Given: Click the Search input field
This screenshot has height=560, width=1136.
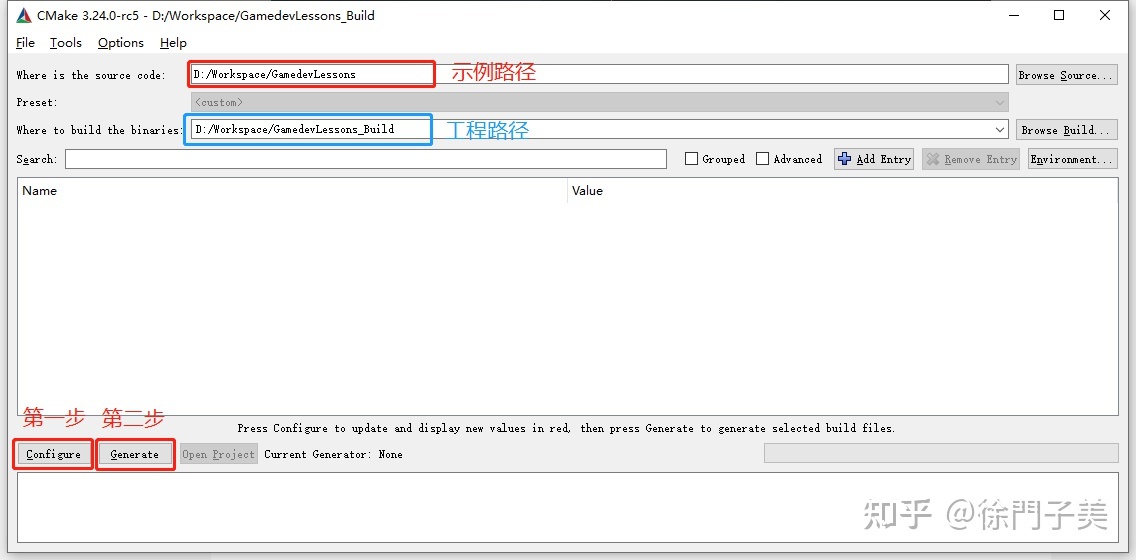Looking at the screenshot, I should pos(366,159).
